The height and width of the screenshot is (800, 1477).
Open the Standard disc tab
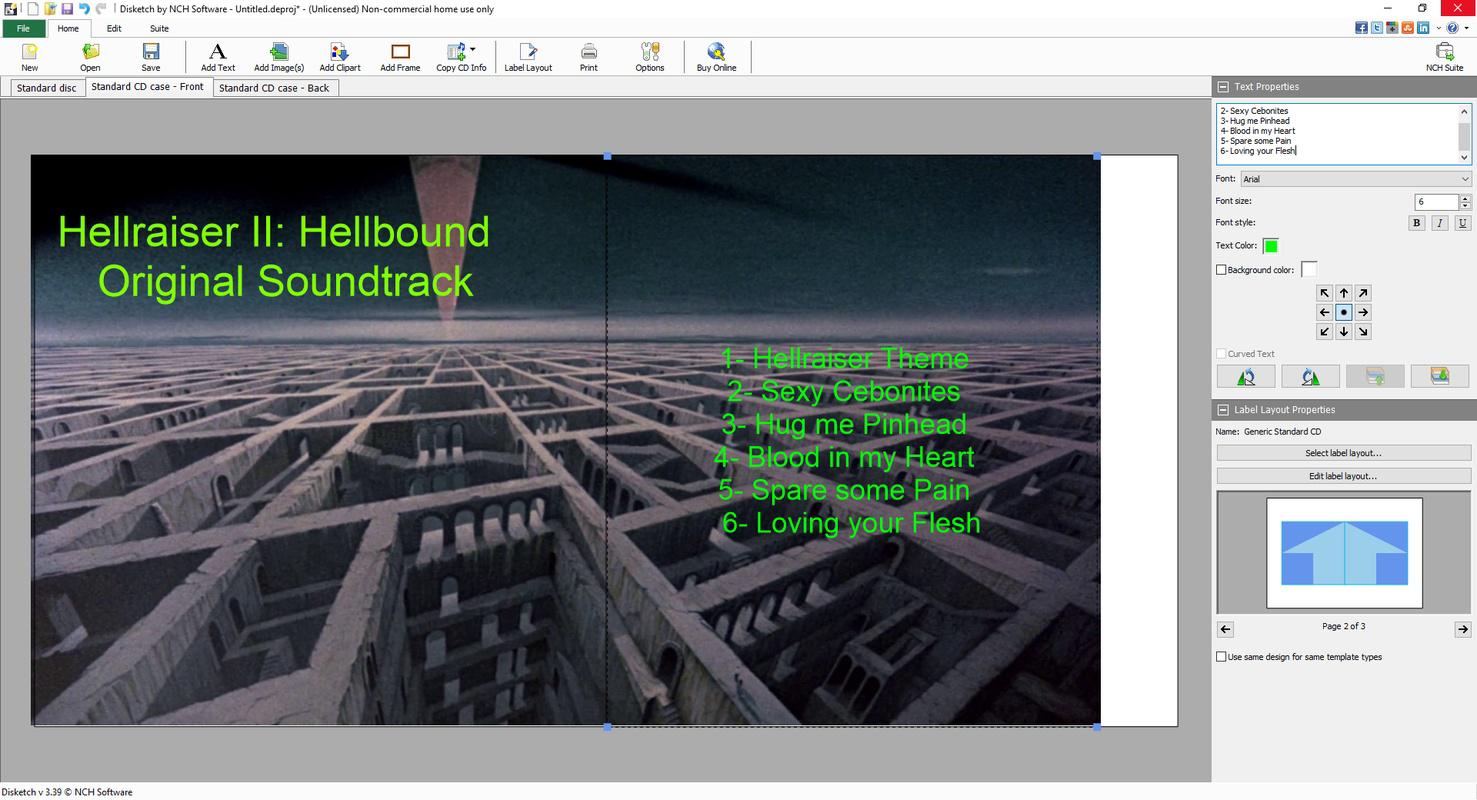point(46,88)
